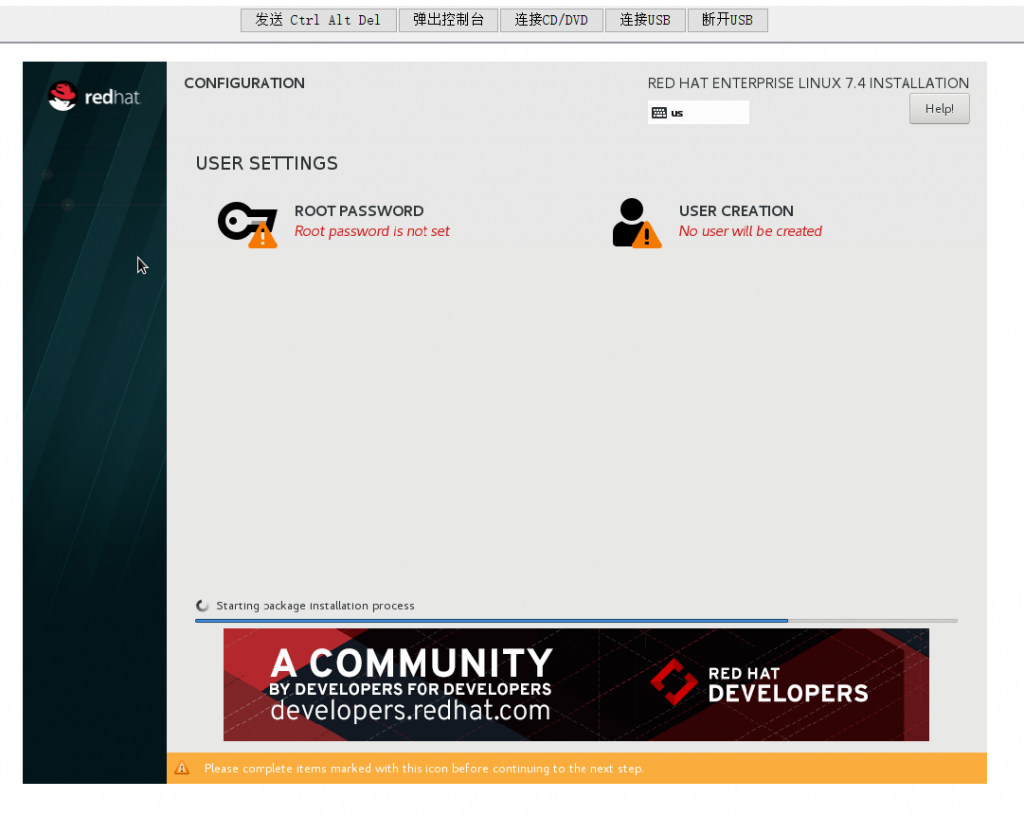Click 'Root password is not set' text
Viewport: 1024px width, 817px height.
372,231
